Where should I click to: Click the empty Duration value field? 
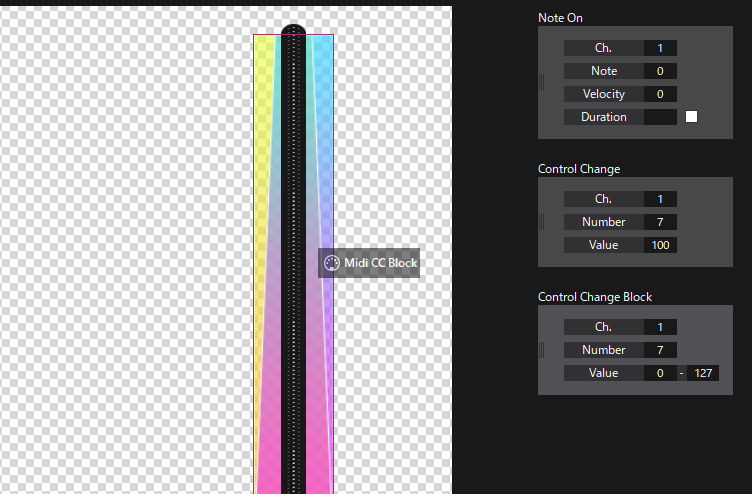pos(660,117)
